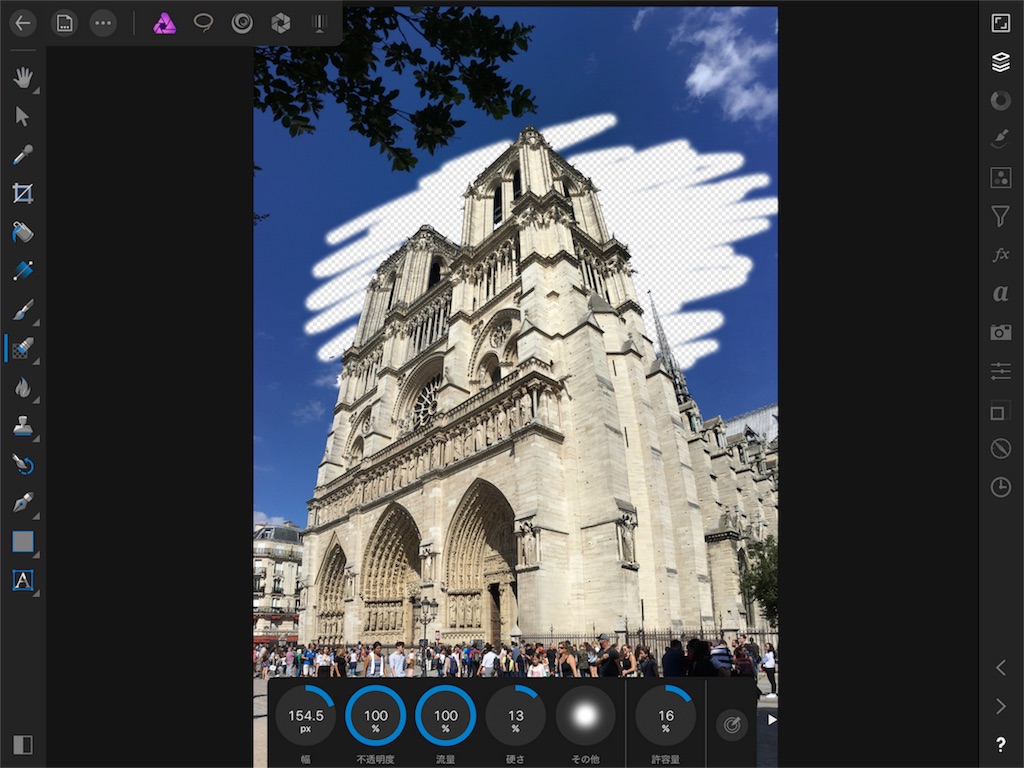Open the Color studio
This screenshot has width=1024, height=768.
(1000, 101)
